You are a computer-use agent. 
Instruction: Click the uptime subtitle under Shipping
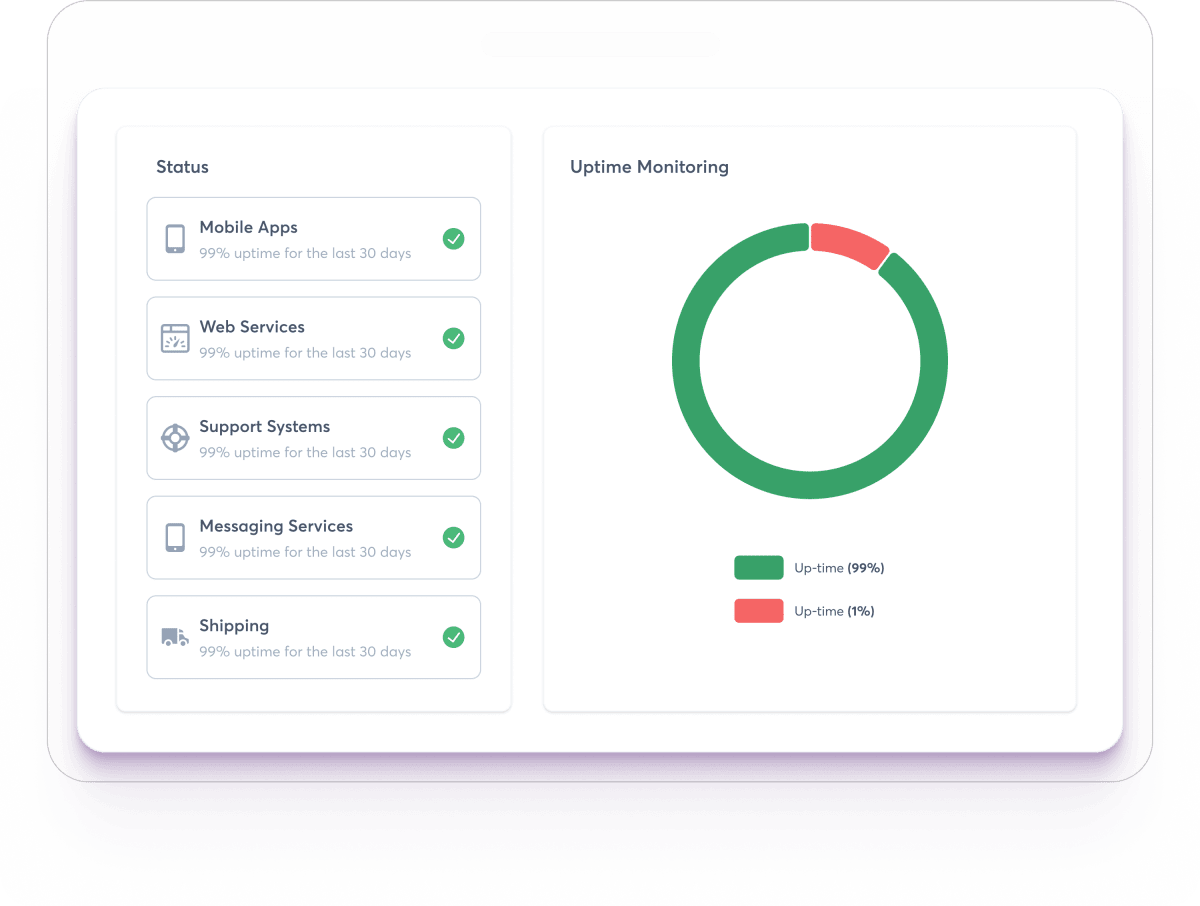(305, 652)
